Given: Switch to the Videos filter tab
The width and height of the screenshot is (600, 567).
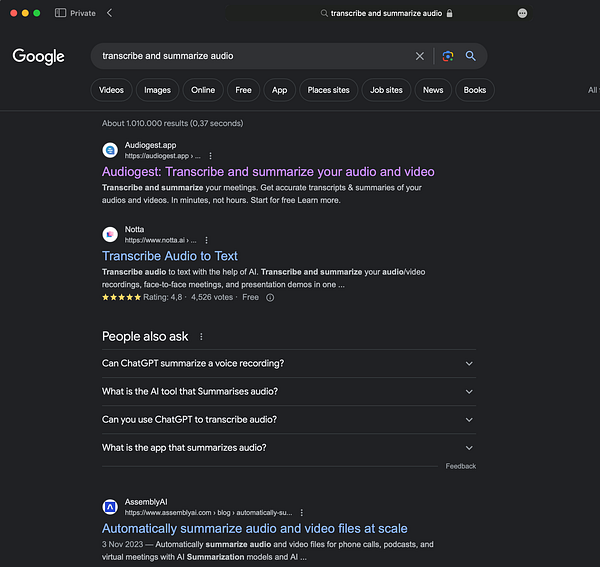Looking at the screenshot, I should (111, 90).
